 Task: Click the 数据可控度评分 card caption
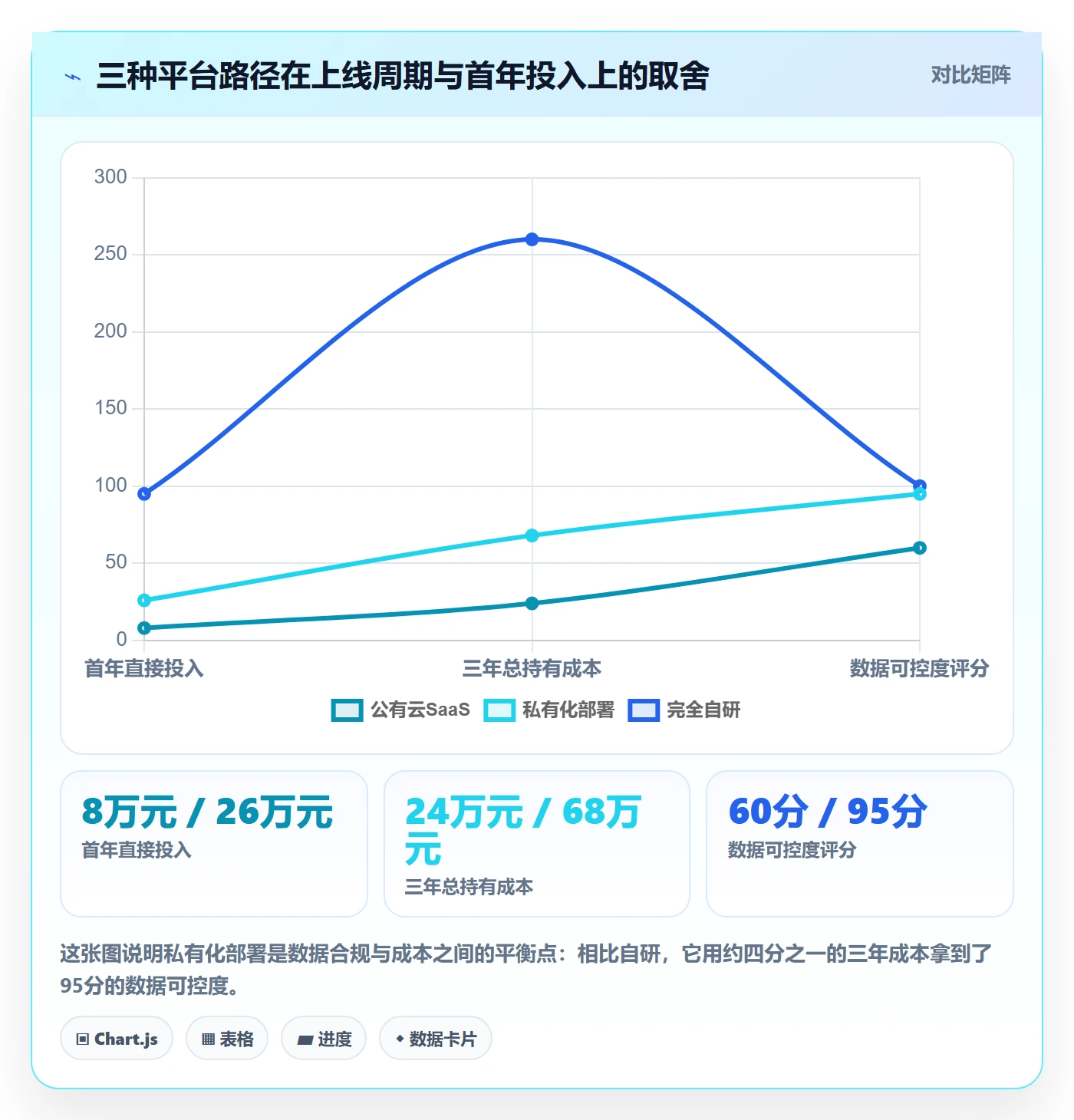[x=792, y=850]
